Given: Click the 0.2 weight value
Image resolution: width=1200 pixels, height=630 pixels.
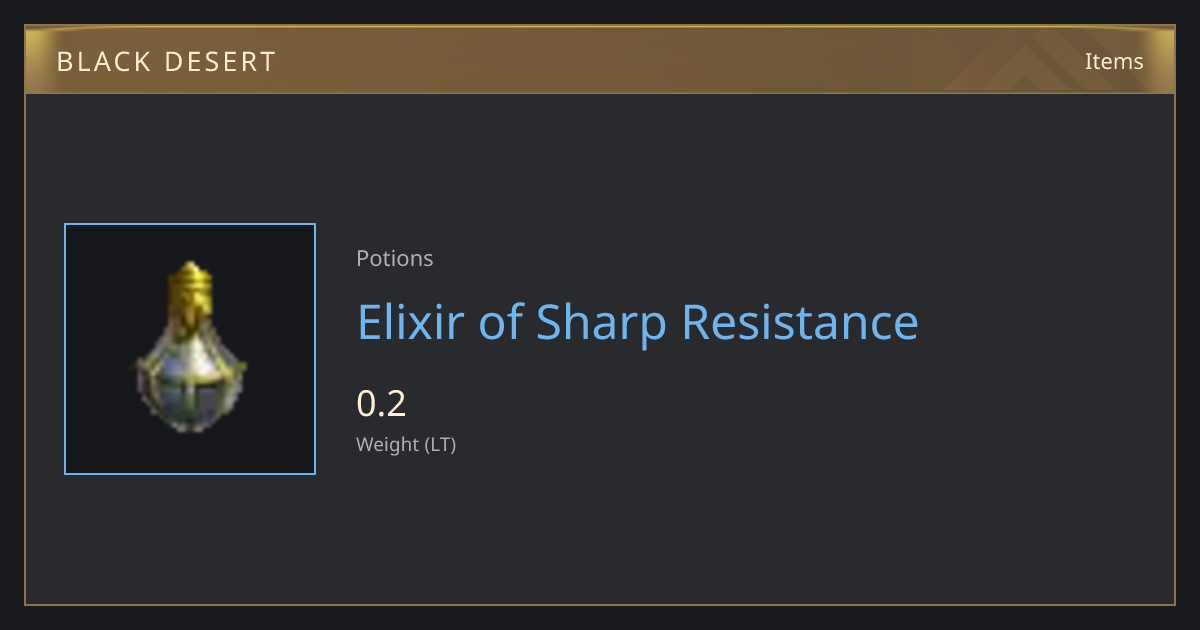Looking at the screenshot, I should pyautogui.click(x=381, y=403).
